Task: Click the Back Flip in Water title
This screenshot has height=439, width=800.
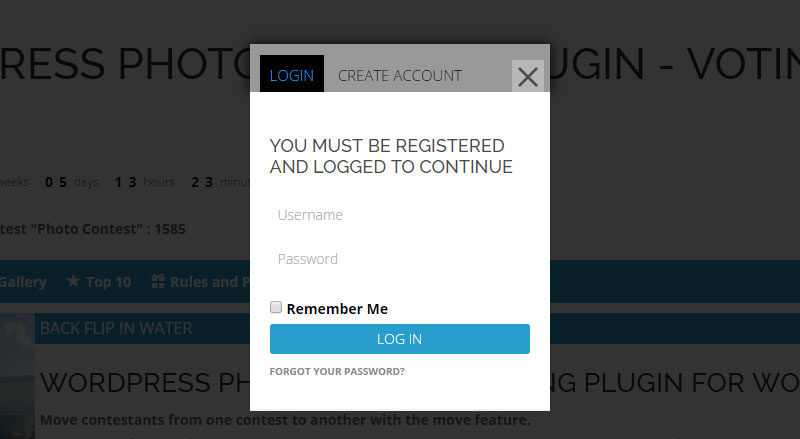Action: [x=116, y=328]
